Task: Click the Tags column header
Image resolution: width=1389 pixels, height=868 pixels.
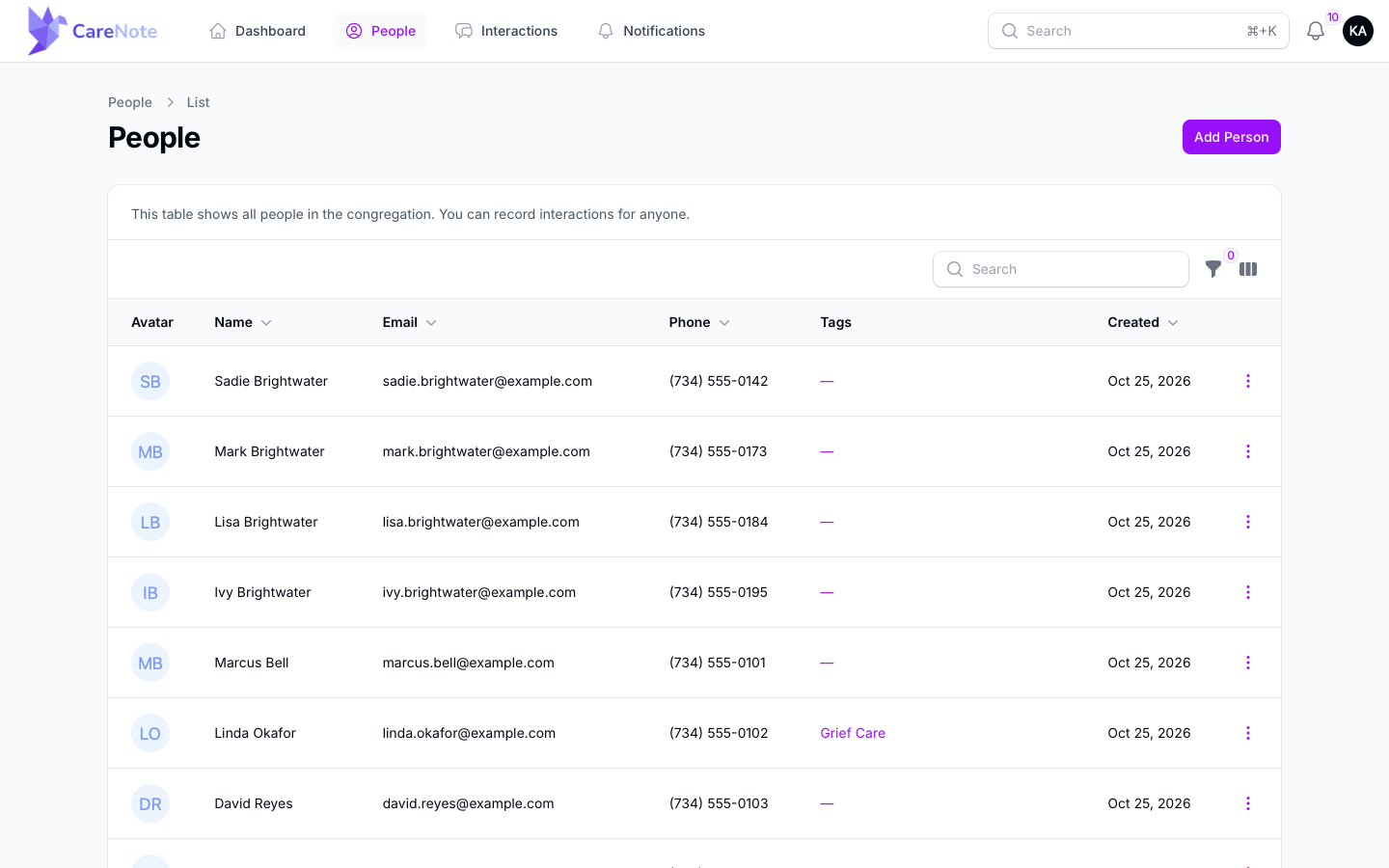Action: click(x=835, y=322)
